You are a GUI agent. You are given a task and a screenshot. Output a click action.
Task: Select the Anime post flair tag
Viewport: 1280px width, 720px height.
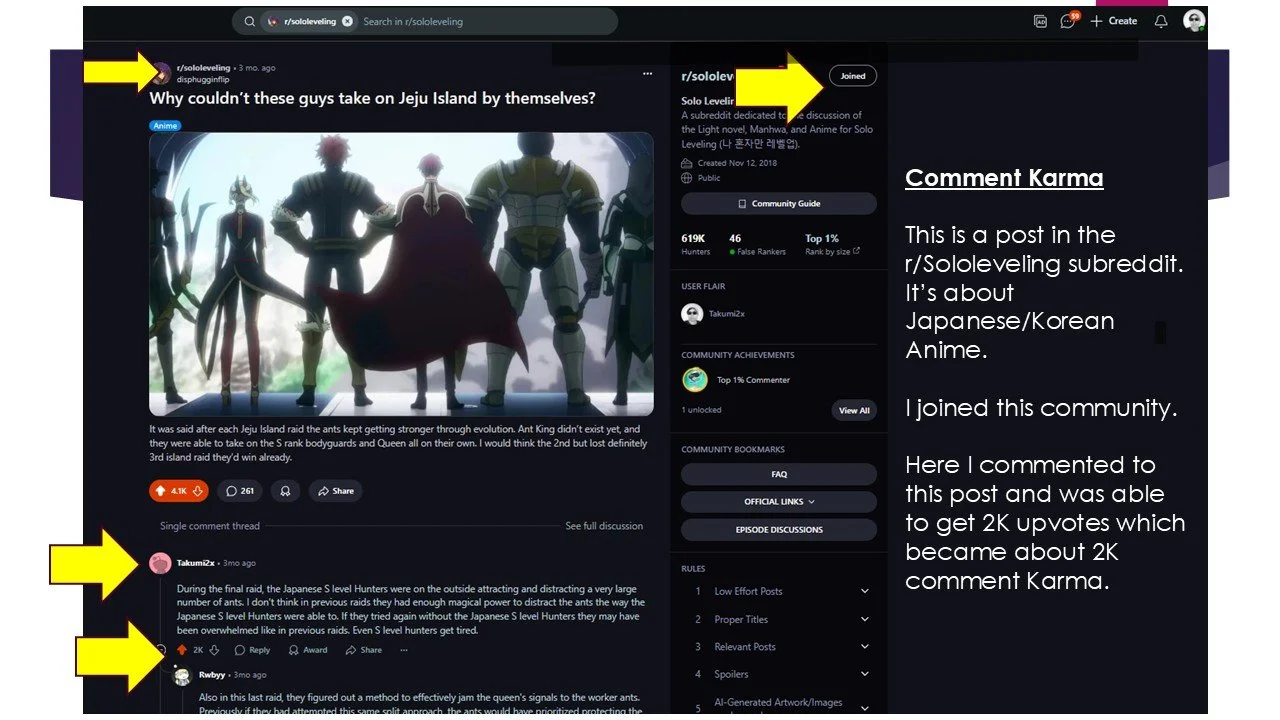[x=165, y=126]
